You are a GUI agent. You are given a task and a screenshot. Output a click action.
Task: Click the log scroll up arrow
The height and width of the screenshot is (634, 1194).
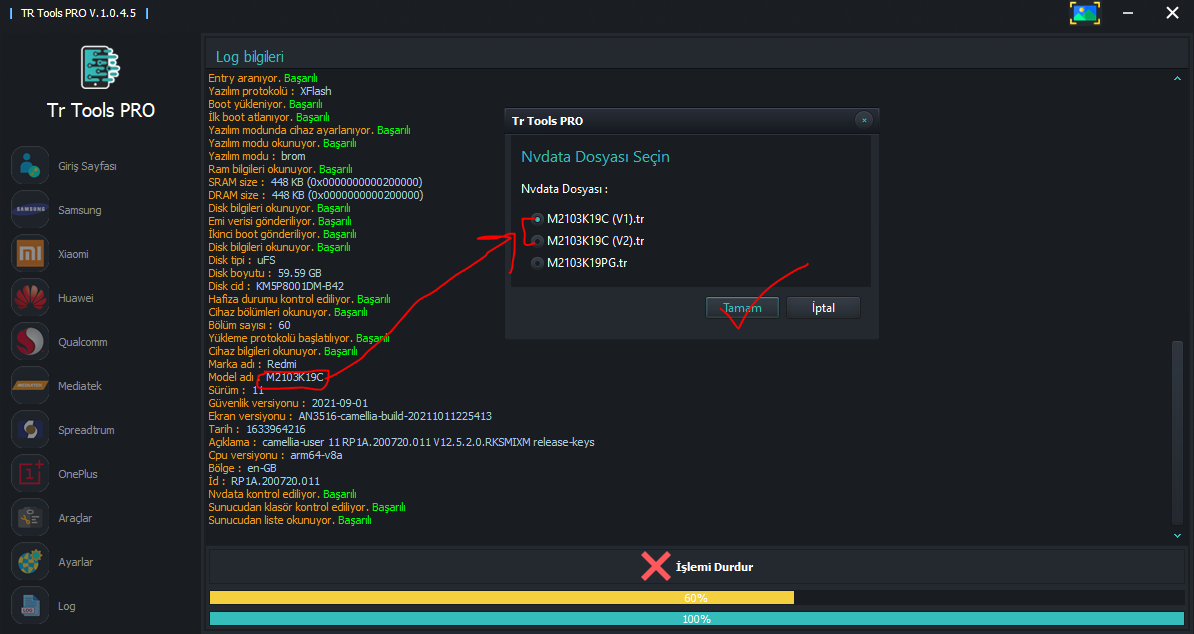pyautogui.click(x=1177, y=78)
